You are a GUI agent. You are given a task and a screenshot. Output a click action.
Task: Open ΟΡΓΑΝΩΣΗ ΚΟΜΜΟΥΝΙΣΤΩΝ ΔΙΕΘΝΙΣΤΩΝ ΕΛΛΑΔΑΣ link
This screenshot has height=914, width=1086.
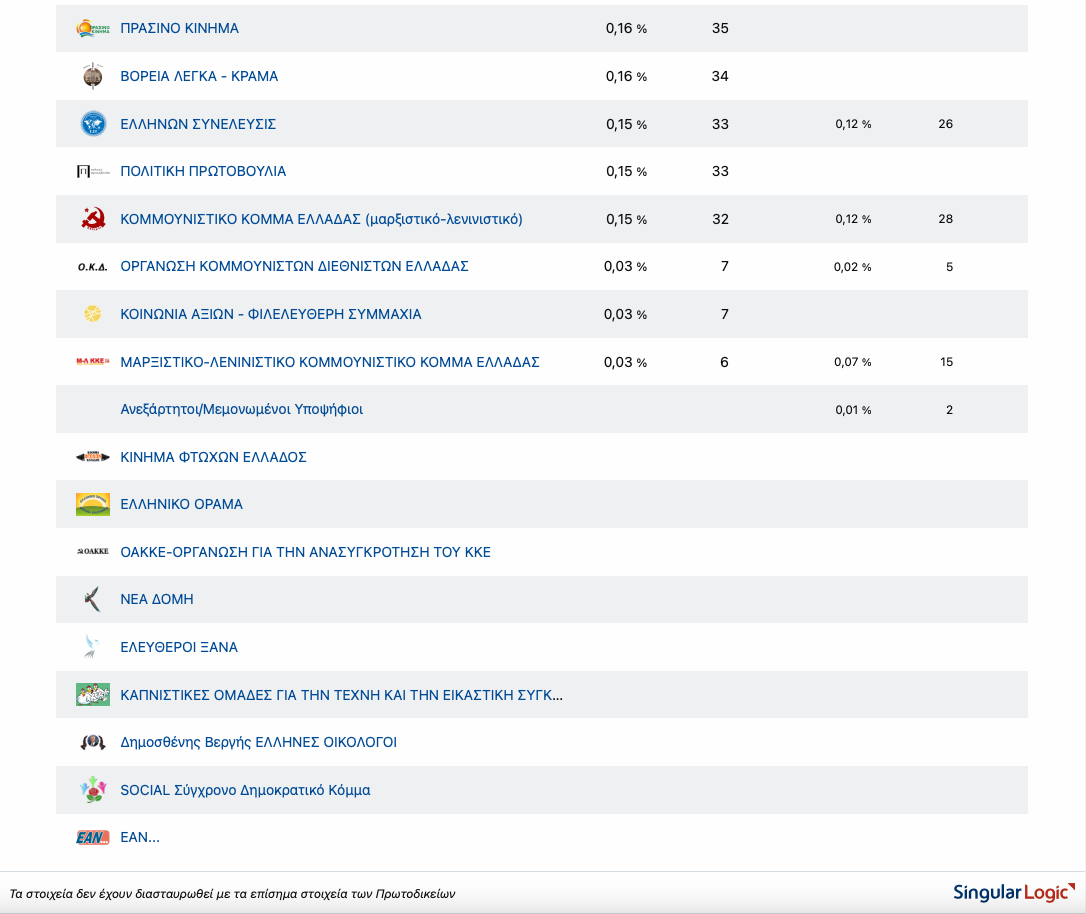pos(294,266)
